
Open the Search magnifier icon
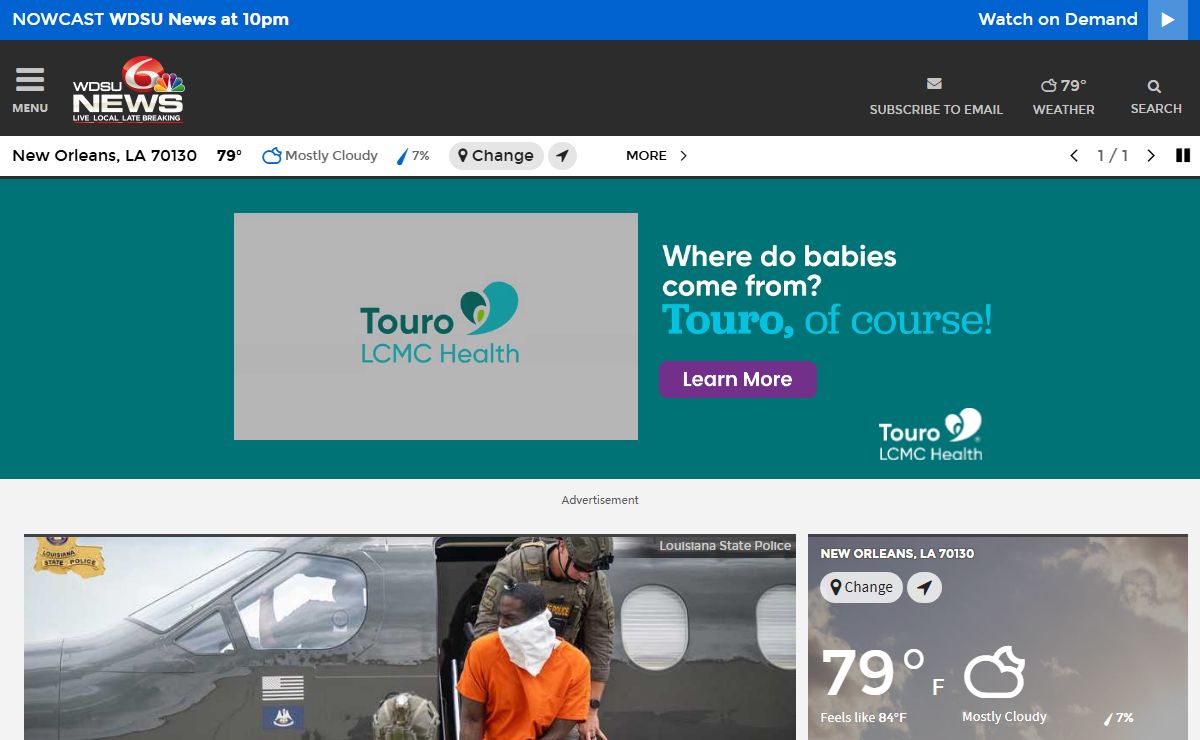click(1155, 87)
